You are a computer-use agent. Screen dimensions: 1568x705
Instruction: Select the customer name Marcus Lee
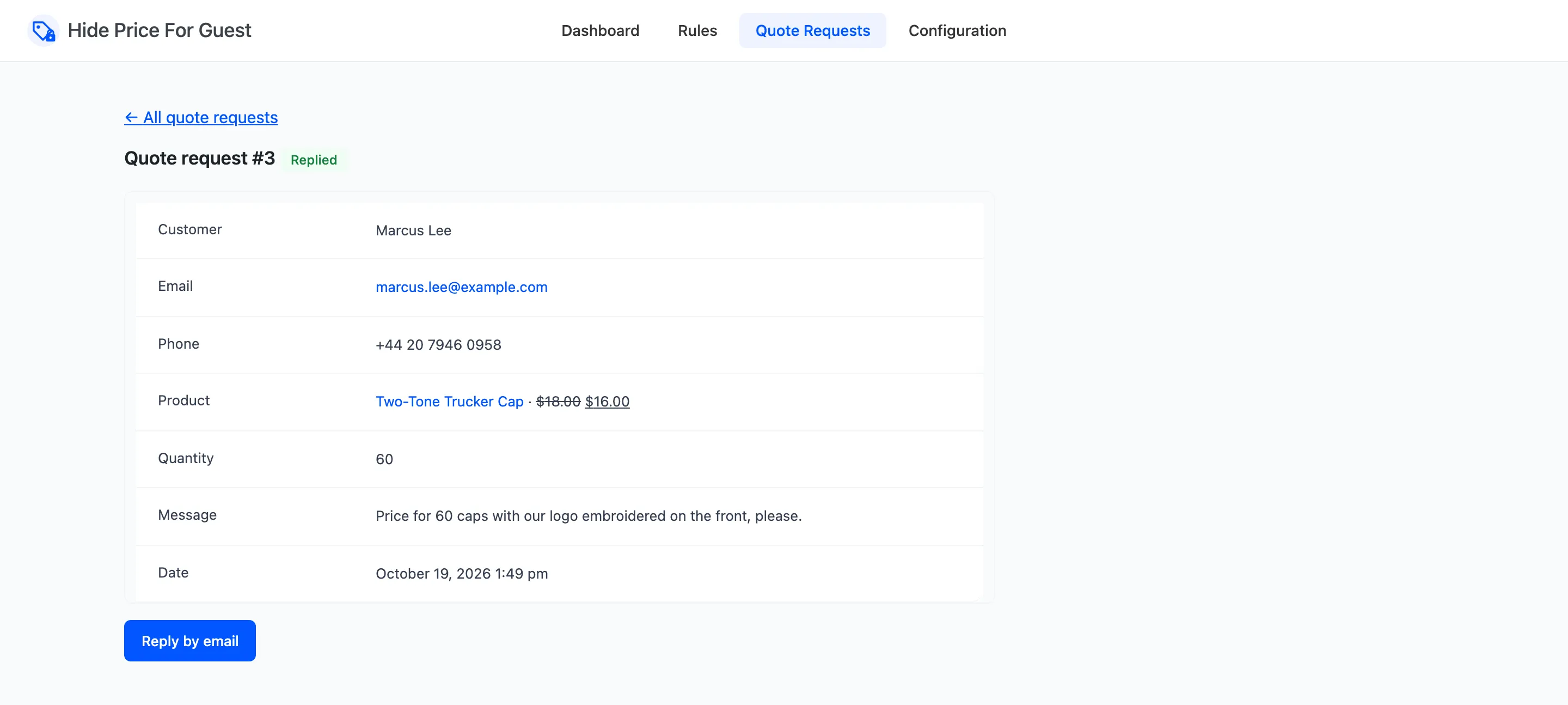point(413,230)
